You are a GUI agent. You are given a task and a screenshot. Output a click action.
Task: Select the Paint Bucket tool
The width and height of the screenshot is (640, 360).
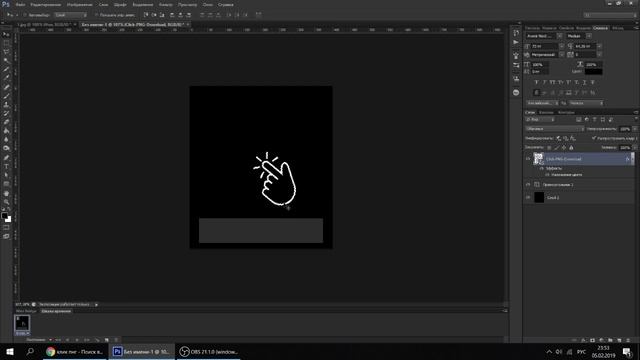point(6,131)
